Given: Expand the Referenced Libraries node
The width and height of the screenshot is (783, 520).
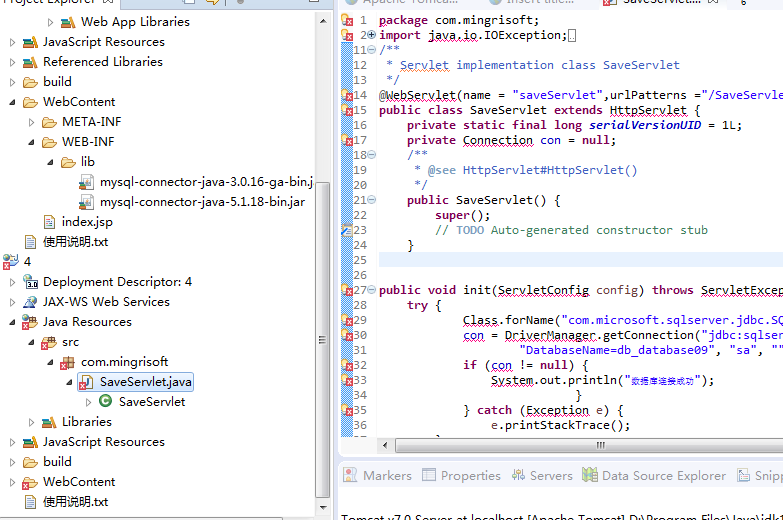Looking at the screenshot, I should [12, 62].
